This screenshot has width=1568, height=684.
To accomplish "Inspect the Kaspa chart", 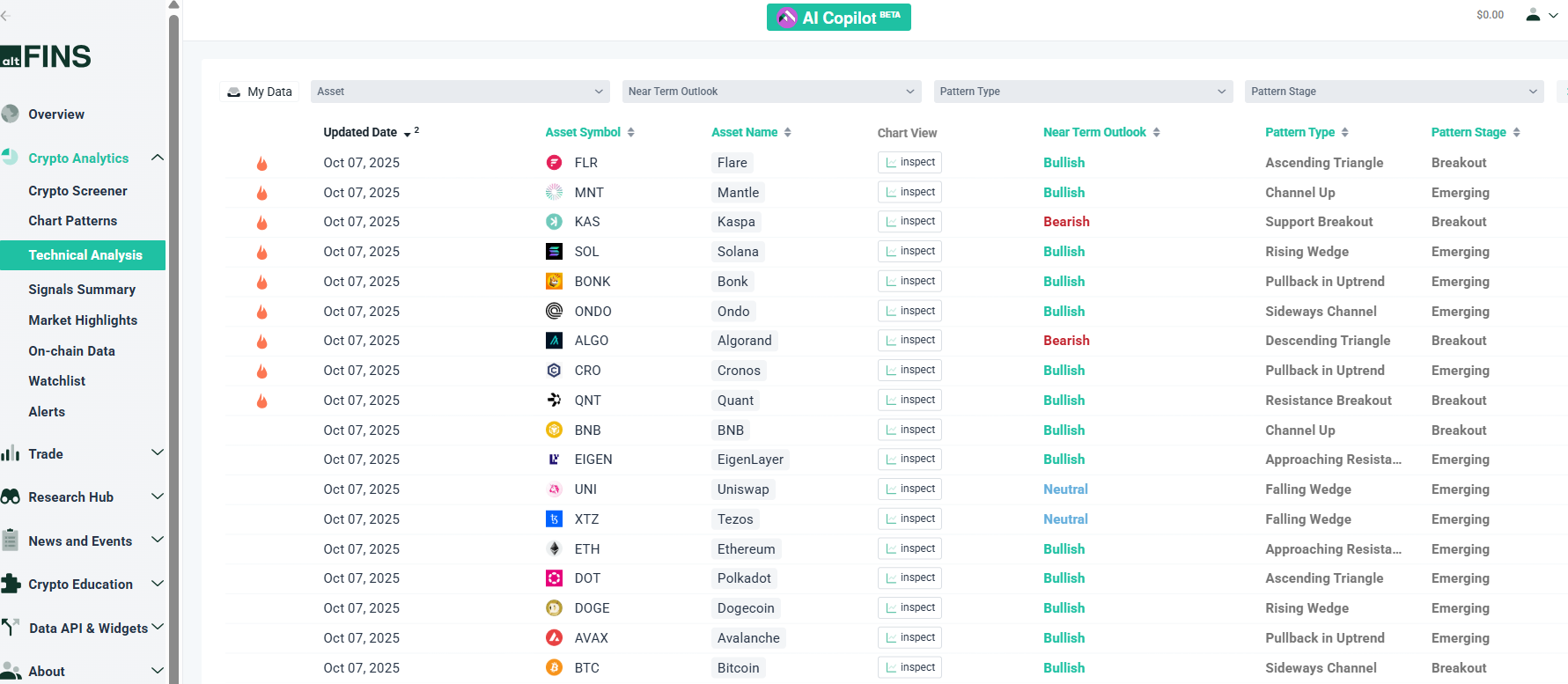I will point(909,222).
